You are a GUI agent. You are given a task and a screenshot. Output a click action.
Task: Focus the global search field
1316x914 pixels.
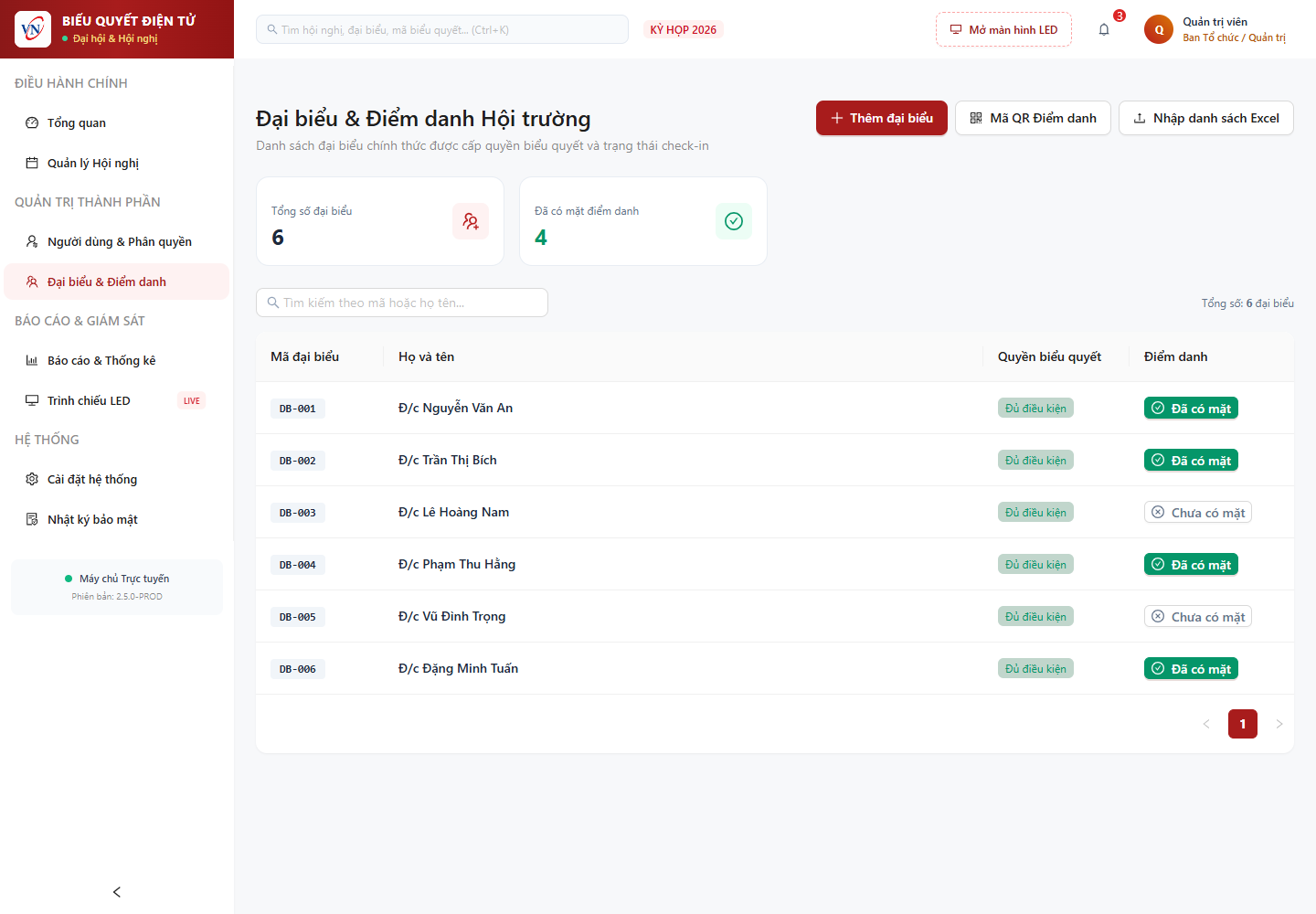pyautogui.click(x=442, y=29)
